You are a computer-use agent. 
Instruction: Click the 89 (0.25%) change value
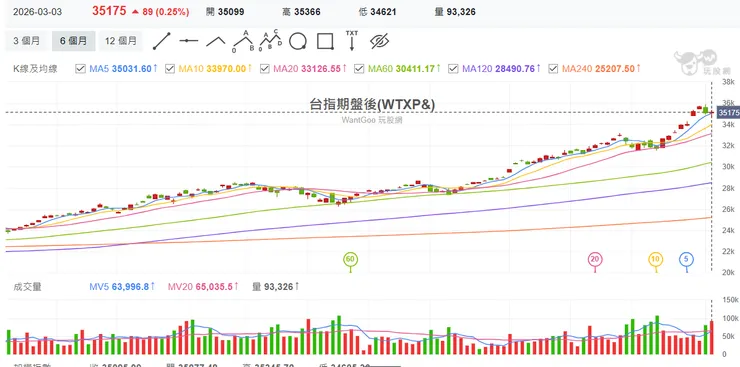[166, 12]
